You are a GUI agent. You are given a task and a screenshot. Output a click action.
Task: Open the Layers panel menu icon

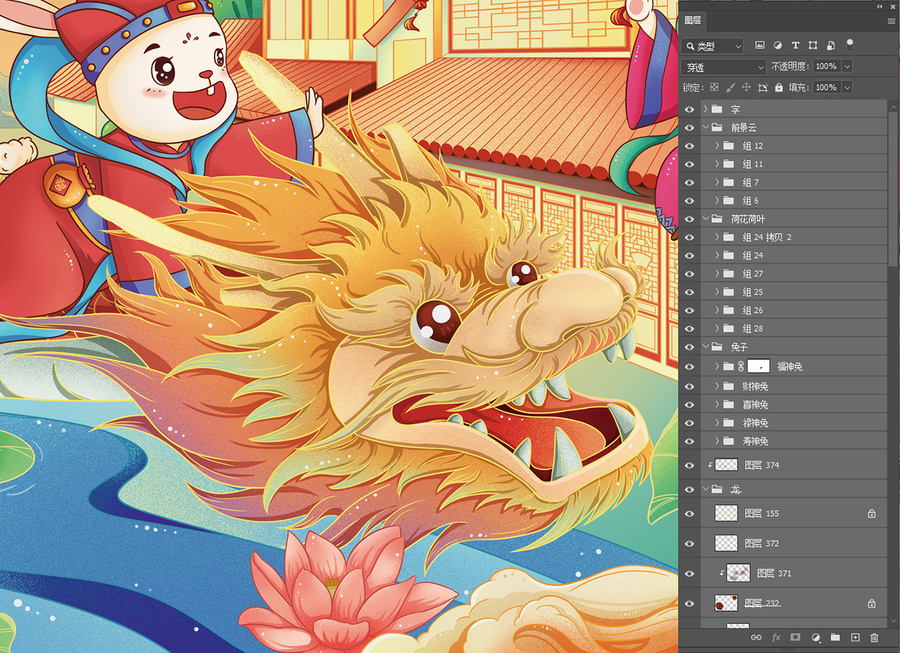(891, 21)
